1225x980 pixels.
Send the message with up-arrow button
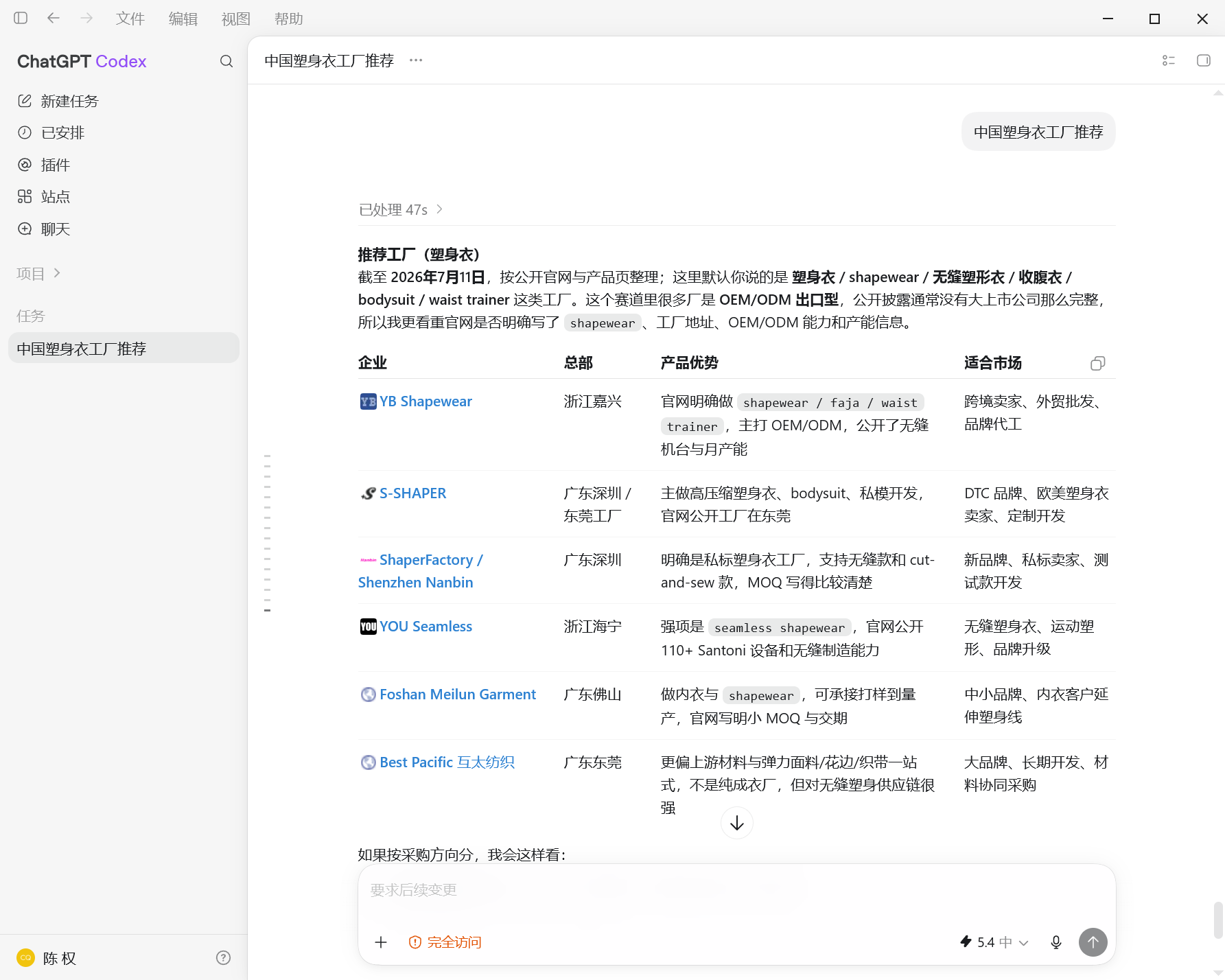(x=1093, y=942)
